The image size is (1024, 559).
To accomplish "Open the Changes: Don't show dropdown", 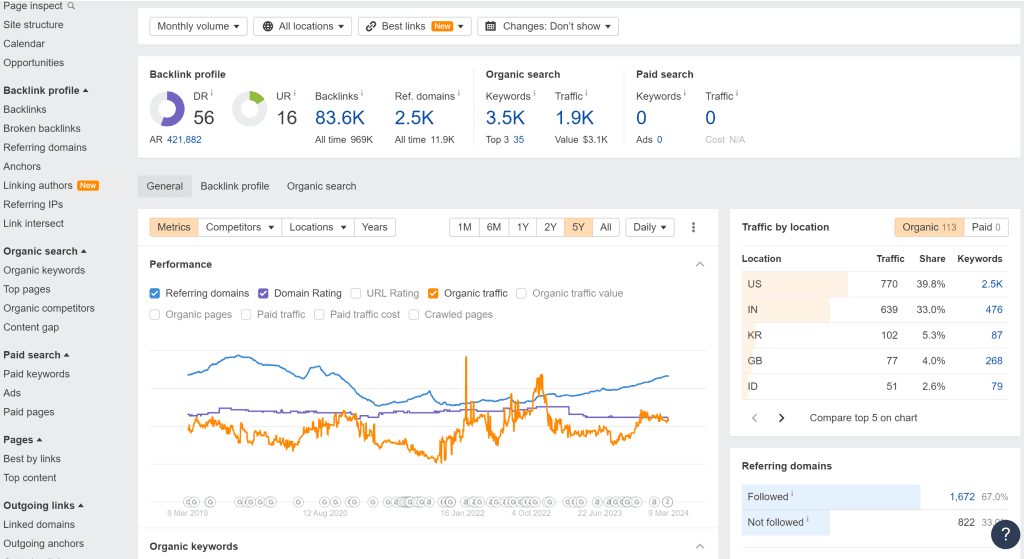I will [x=548, y=26].
